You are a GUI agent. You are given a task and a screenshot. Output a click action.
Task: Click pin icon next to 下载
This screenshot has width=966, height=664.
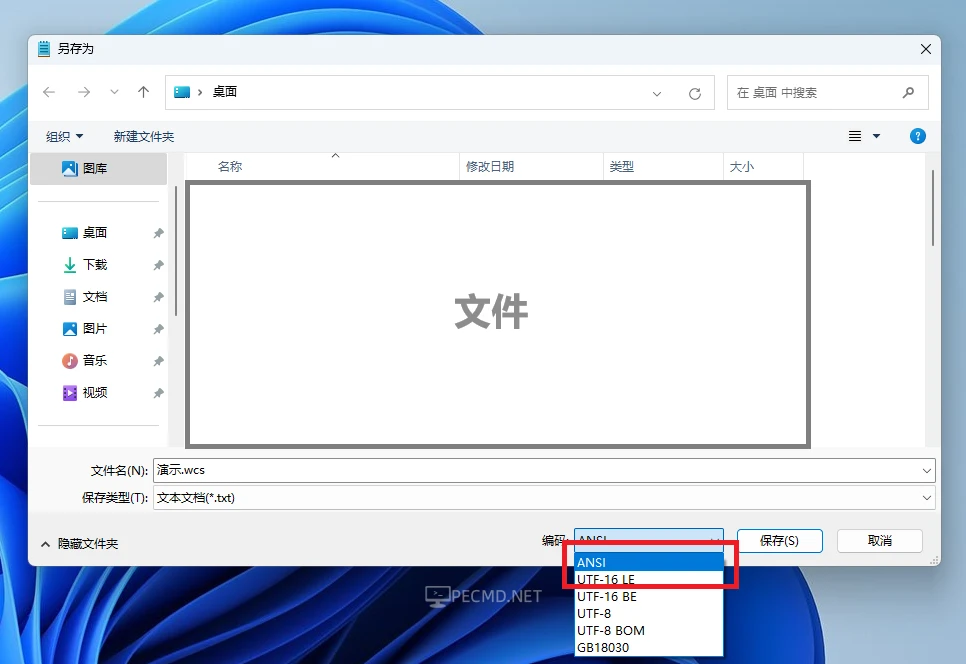click(x=158, y=265)
